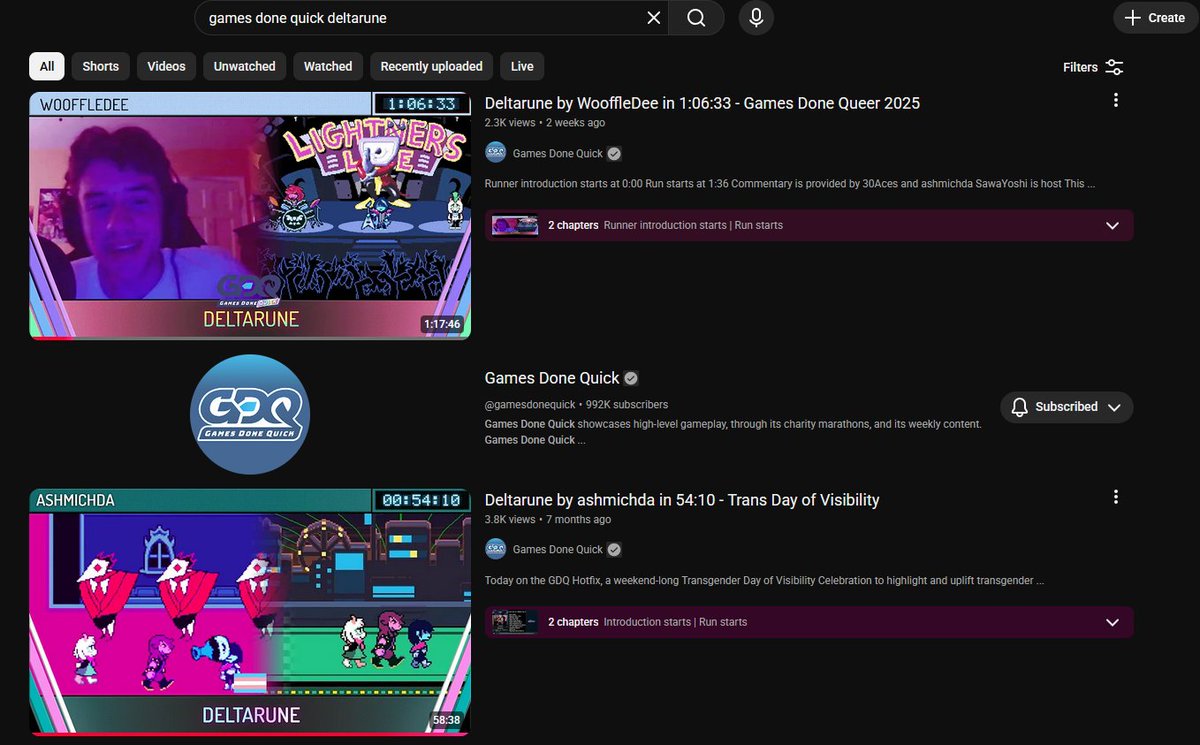Select the All filter chip

[x=47, y=66]
